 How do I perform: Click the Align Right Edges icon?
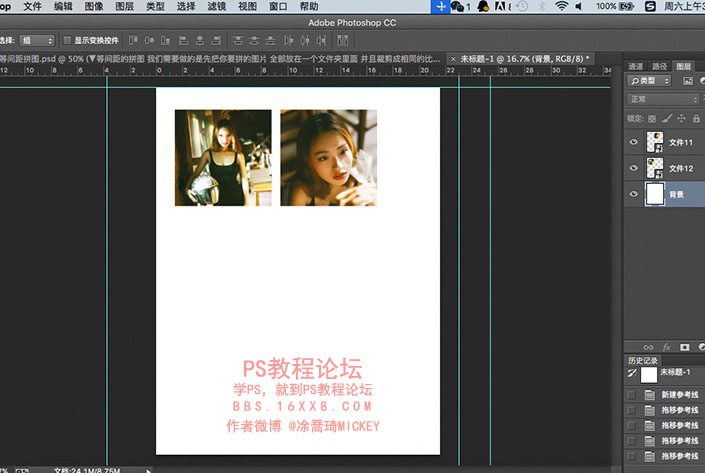pos(216,40)
